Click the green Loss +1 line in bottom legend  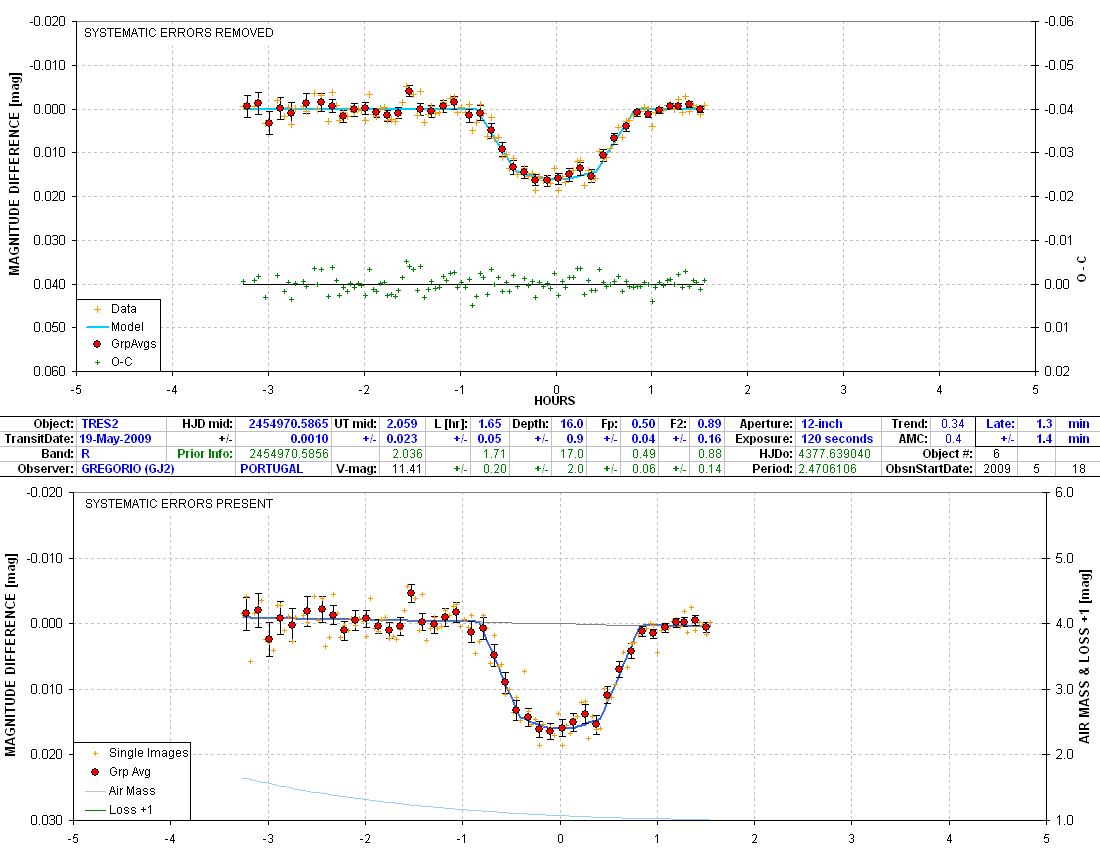[x=95, y=810]
